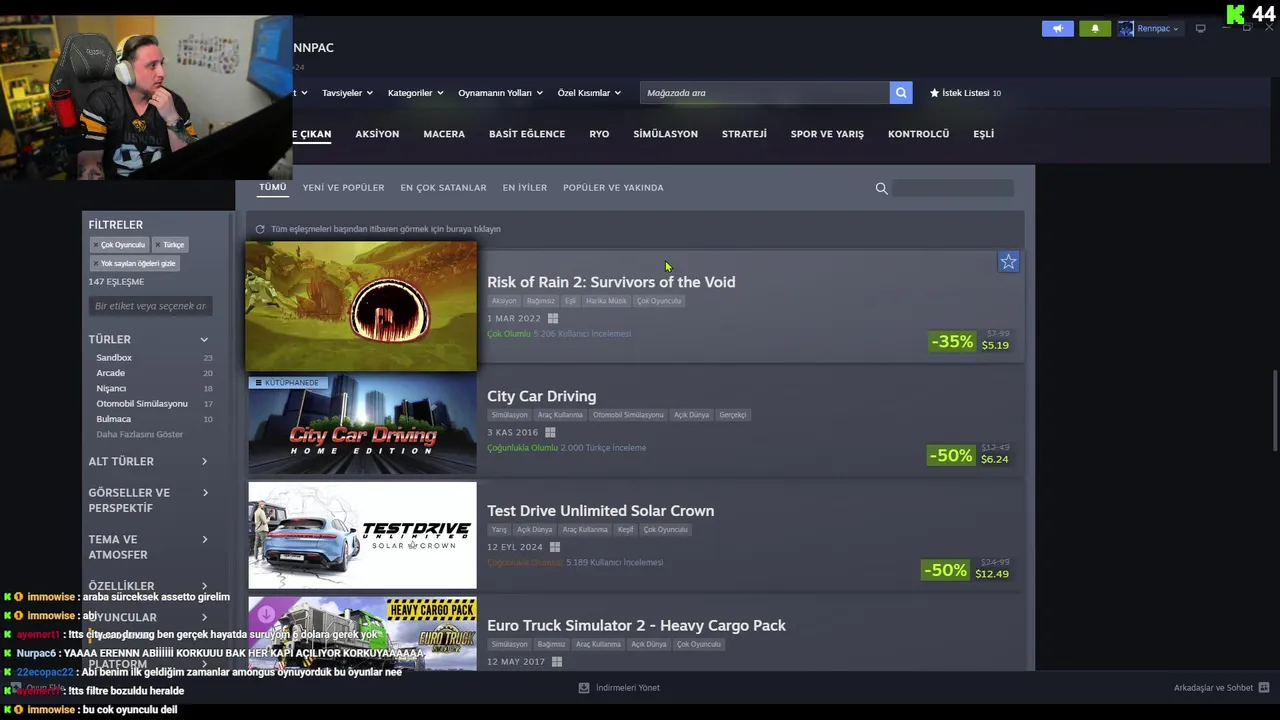1280x720 pixels.
Task: Open İstek Listesi wishlist link
Action: click(965, 93)
